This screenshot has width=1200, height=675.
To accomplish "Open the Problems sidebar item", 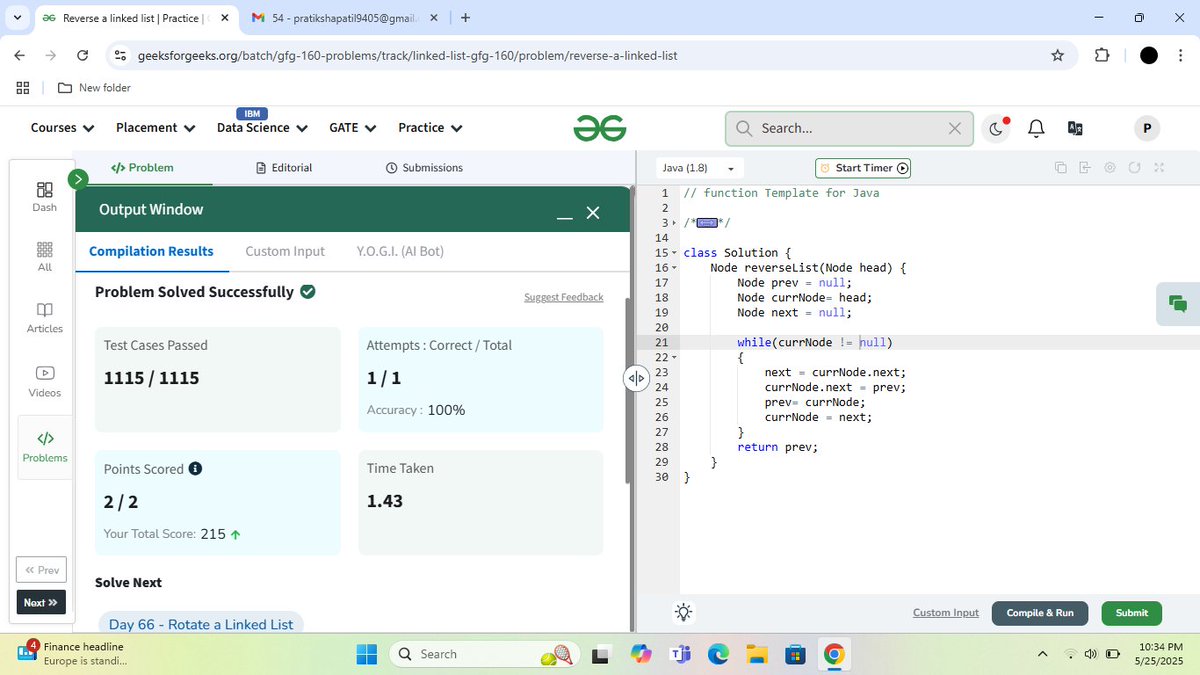I will click(45, 447).
